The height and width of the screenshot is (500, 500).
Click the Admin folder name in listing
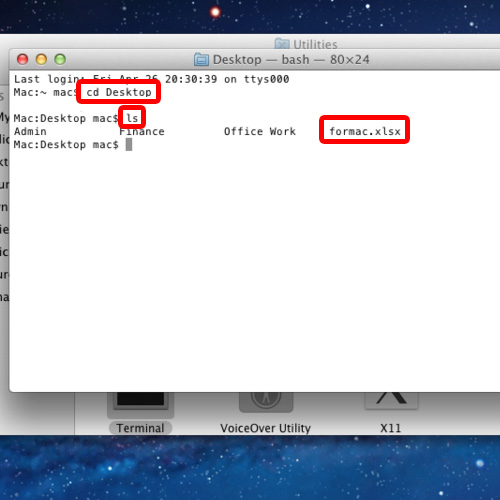(30, 131)
